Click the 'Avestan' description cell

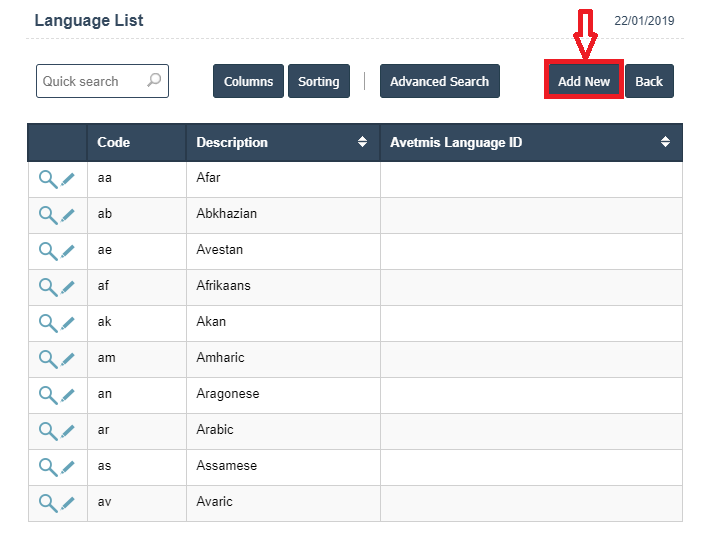coord(283,252)
